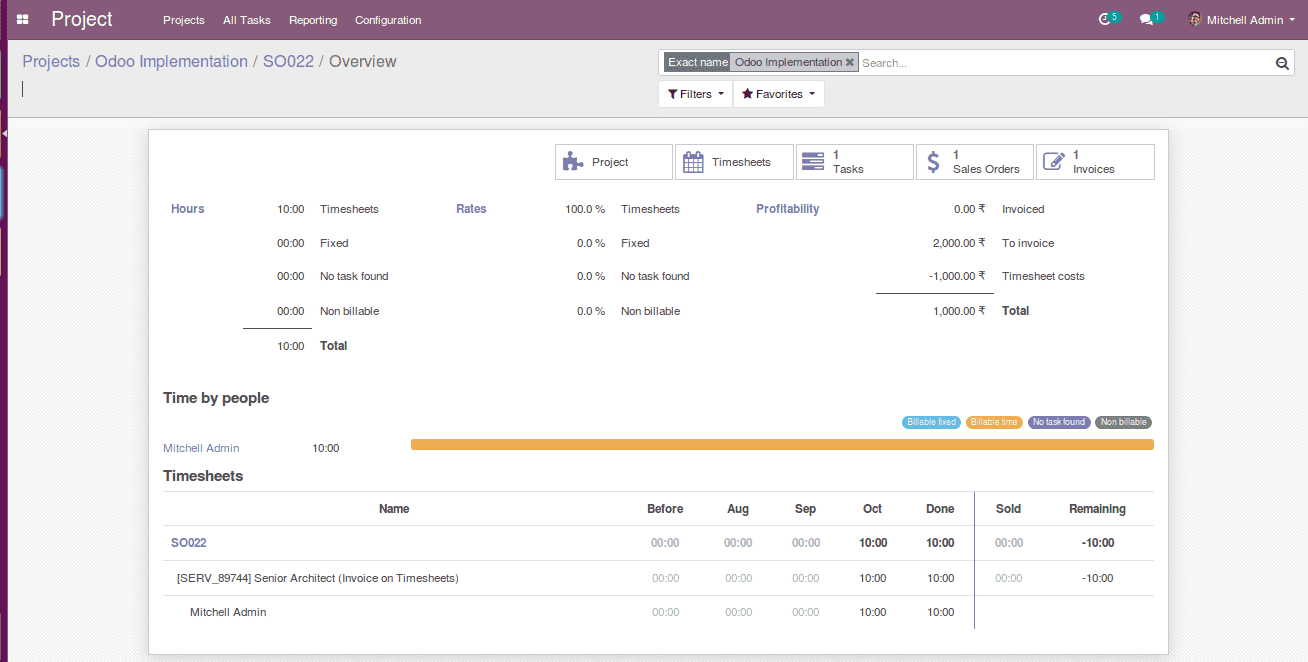Open the Projects menu
This screenshot has height=662, width=1308.
click(184, 20)
